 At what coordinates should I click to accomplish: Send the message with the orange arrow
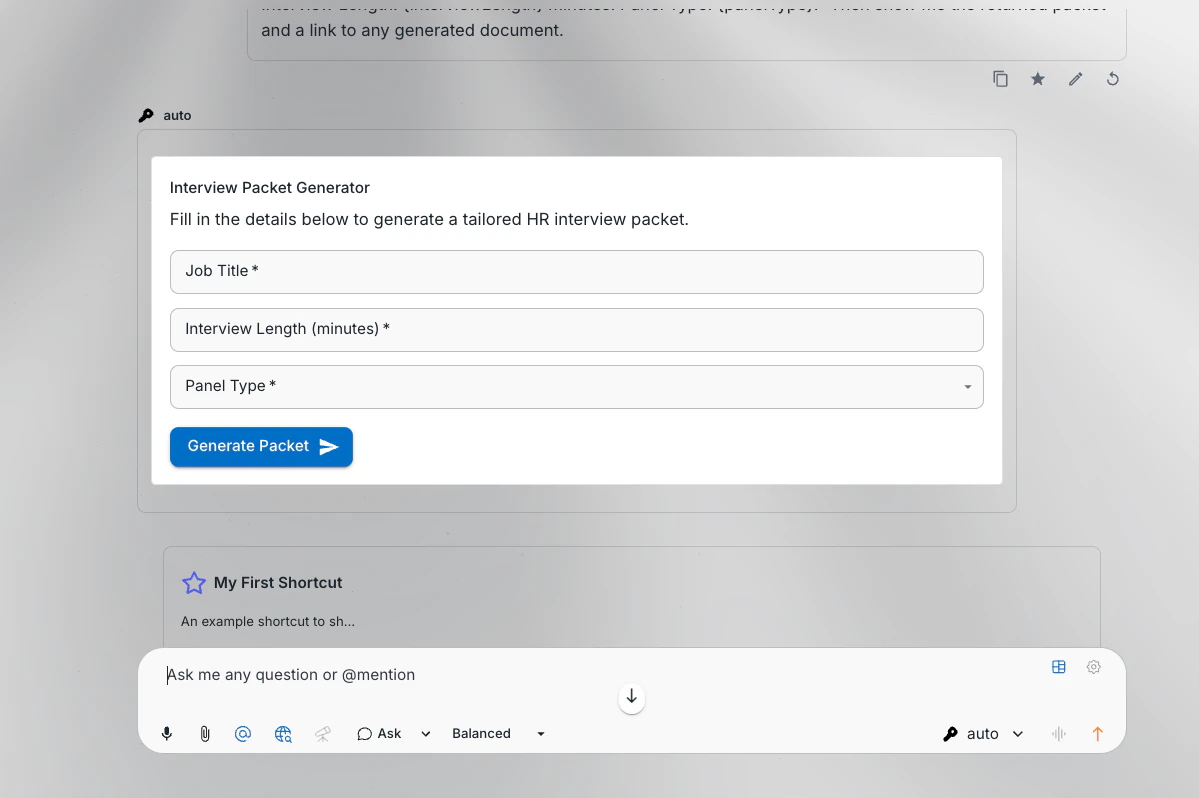point(1097,734)
